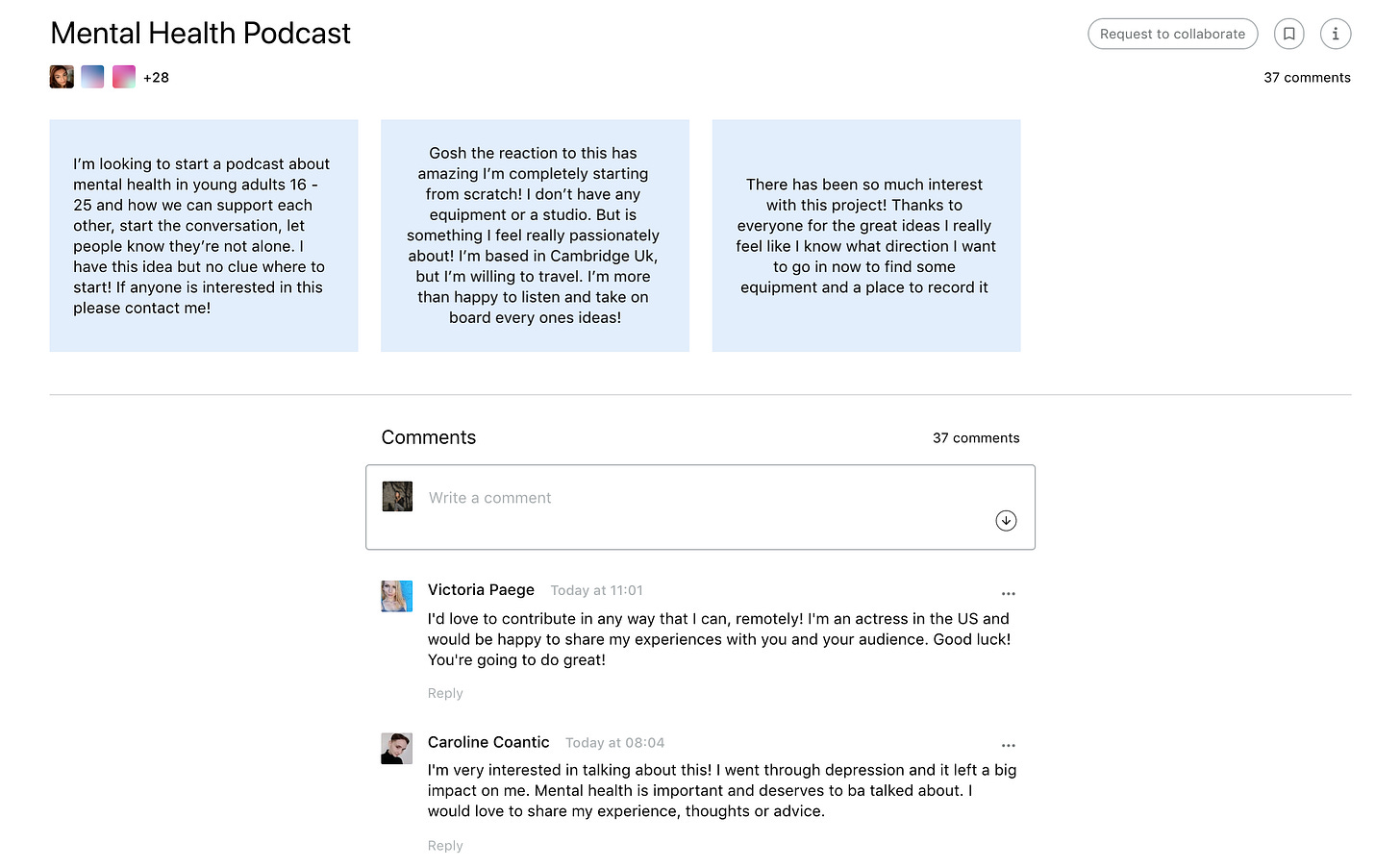The width and height of the screenshot is (1400, 867).
Task: Click your own avatar in comment box
Action: tap(397, 497)
